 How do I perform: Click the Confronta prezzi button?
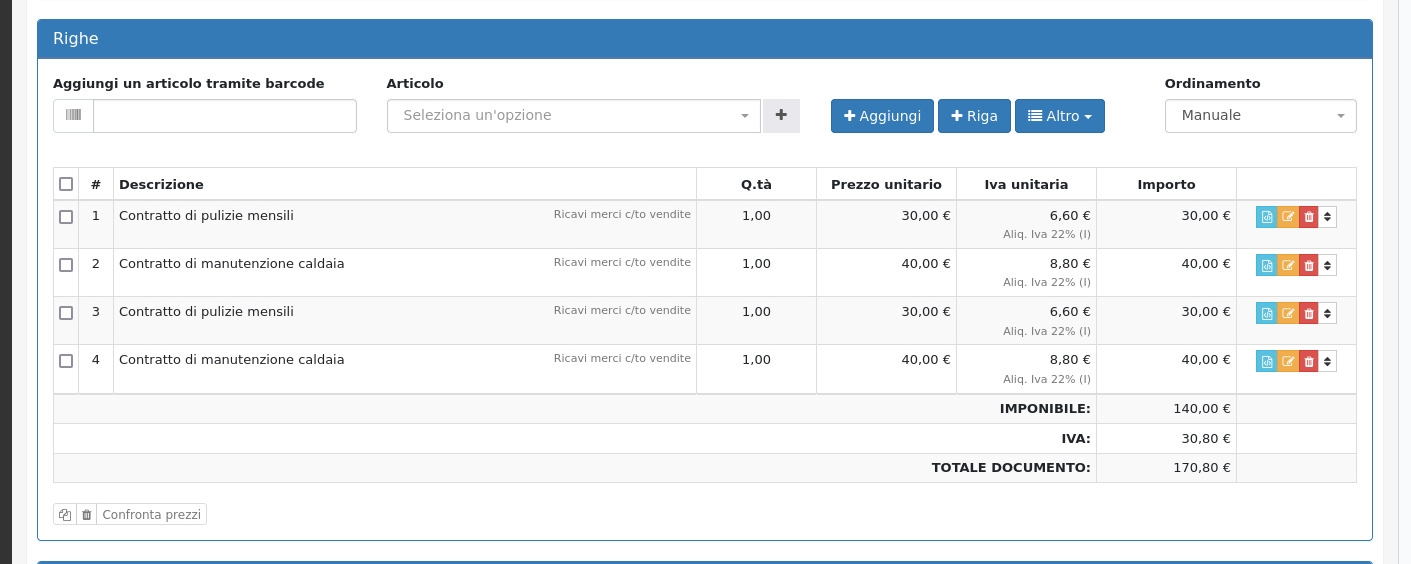151,515
